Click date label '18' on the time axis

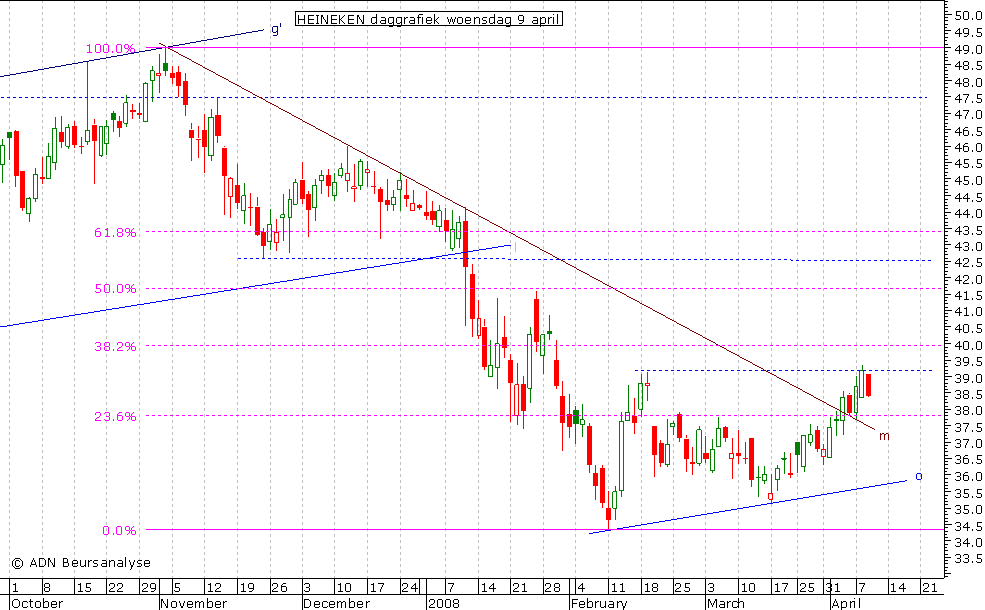pos(650,587)
